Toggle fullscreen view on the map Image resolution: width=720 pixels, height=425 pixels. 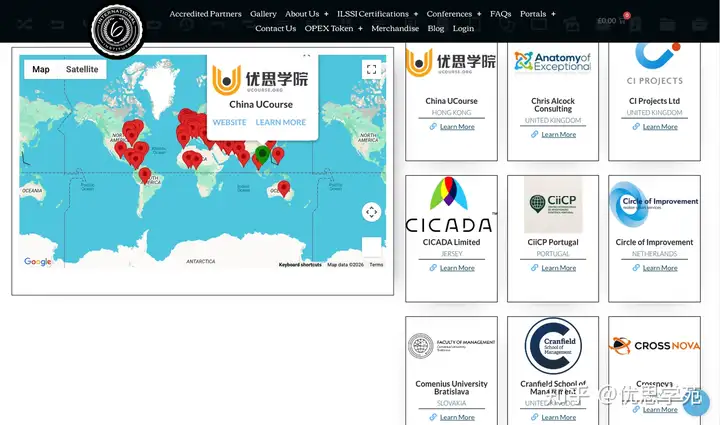click(371, 69)
